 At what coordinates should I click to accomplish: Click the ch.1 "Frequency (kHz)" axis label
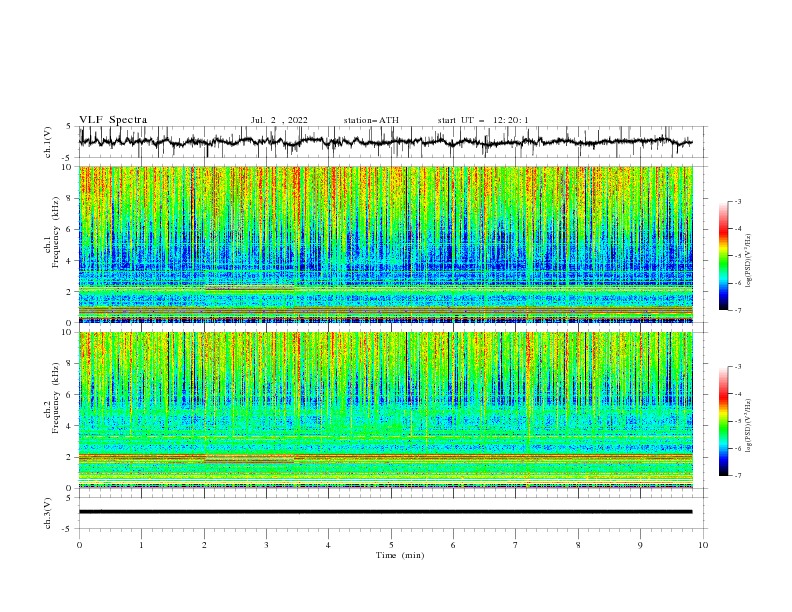tap(57, 232)
